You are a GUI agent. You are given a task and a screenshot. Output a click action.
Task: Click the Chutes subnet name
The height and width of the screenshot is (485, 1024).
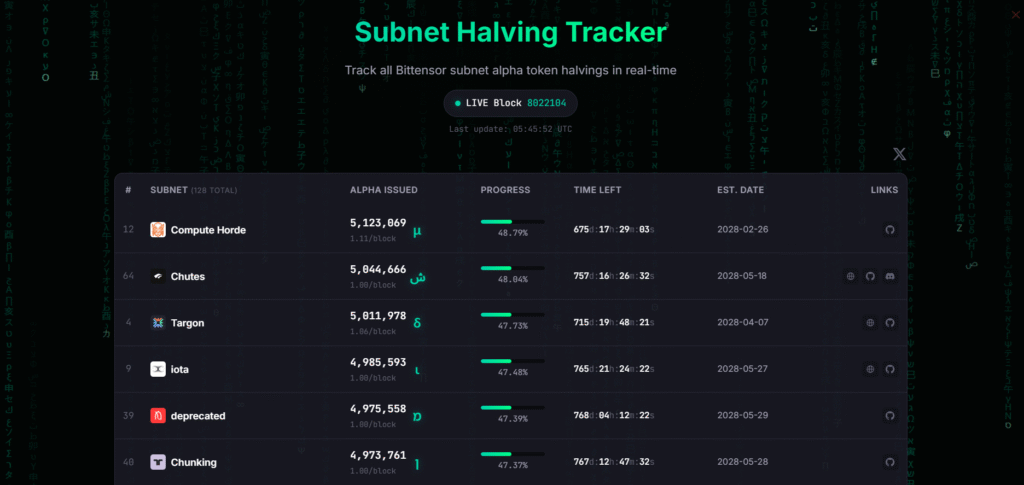click(x=188, y=276)
